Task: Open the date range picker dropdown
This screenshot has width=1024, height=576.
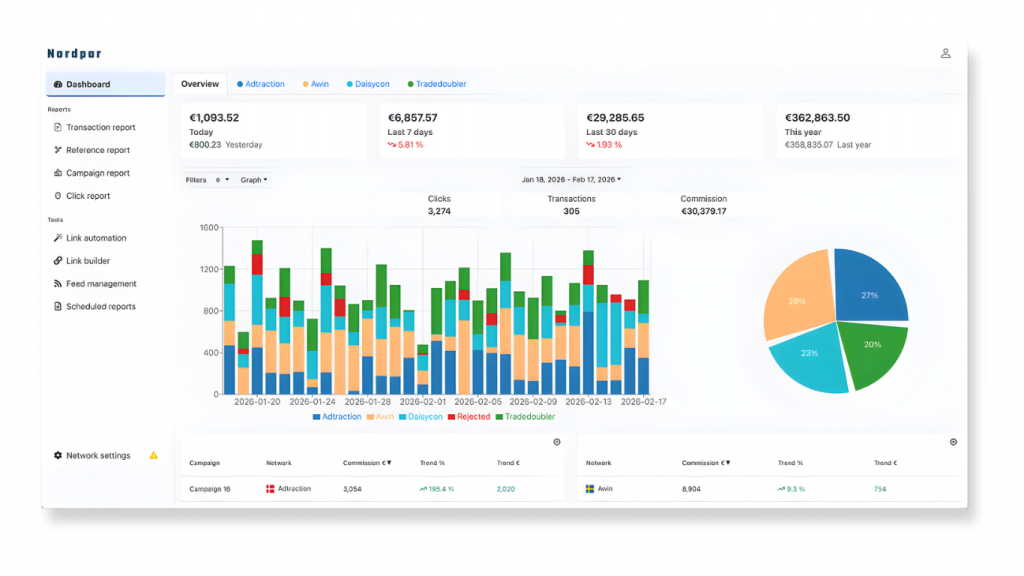Action: 571,180
